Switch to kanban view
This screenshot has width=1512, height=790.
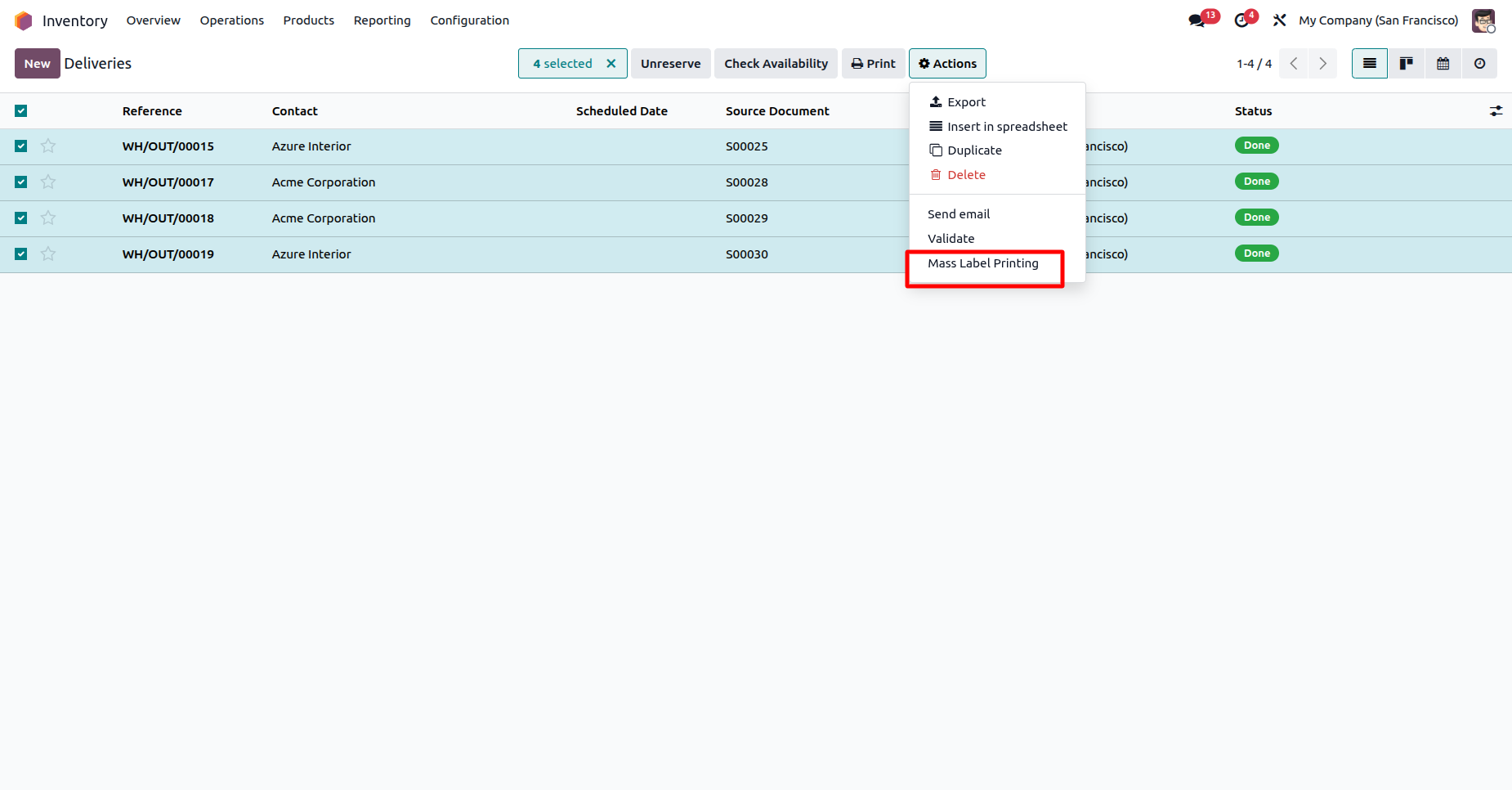(1407, 64)
